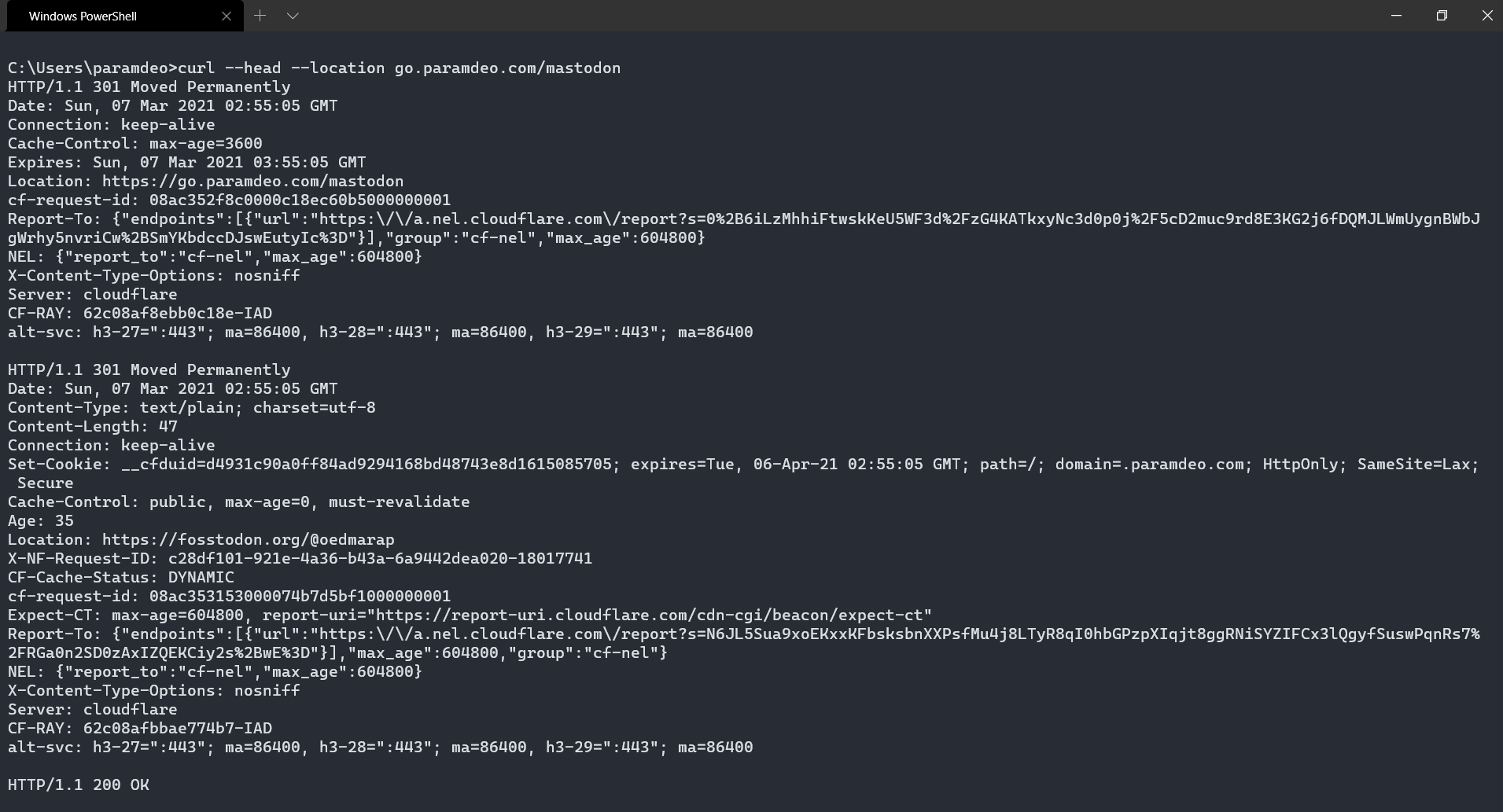
Task: Expand the new tab profile dropdown chevron
Action: (x=293, y=16)
